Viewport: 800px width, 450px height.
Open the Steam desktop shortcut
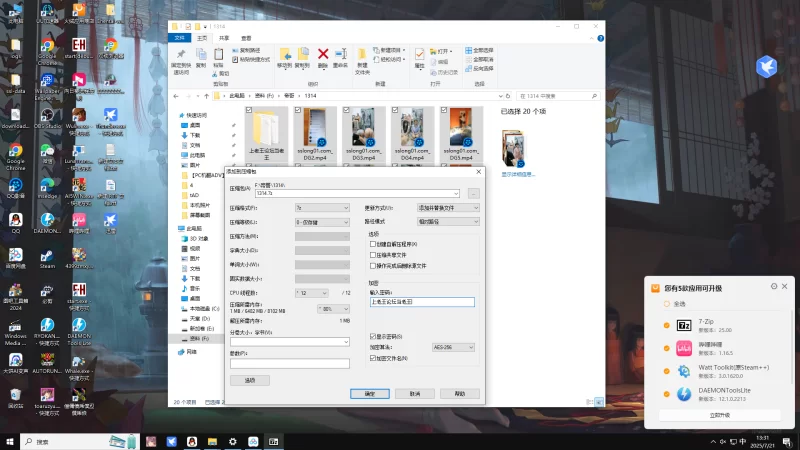[46, 254]
